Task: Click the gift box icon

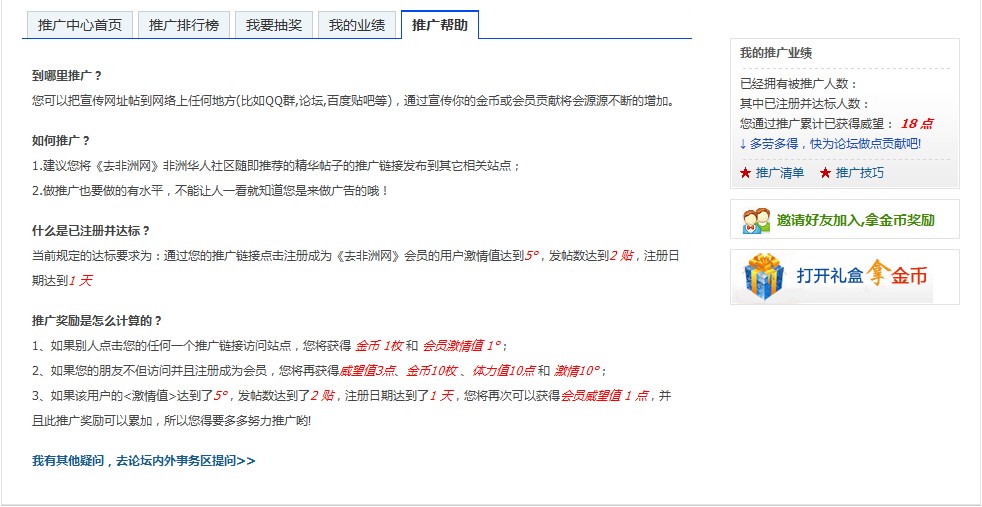Action: tap(764, 277)
